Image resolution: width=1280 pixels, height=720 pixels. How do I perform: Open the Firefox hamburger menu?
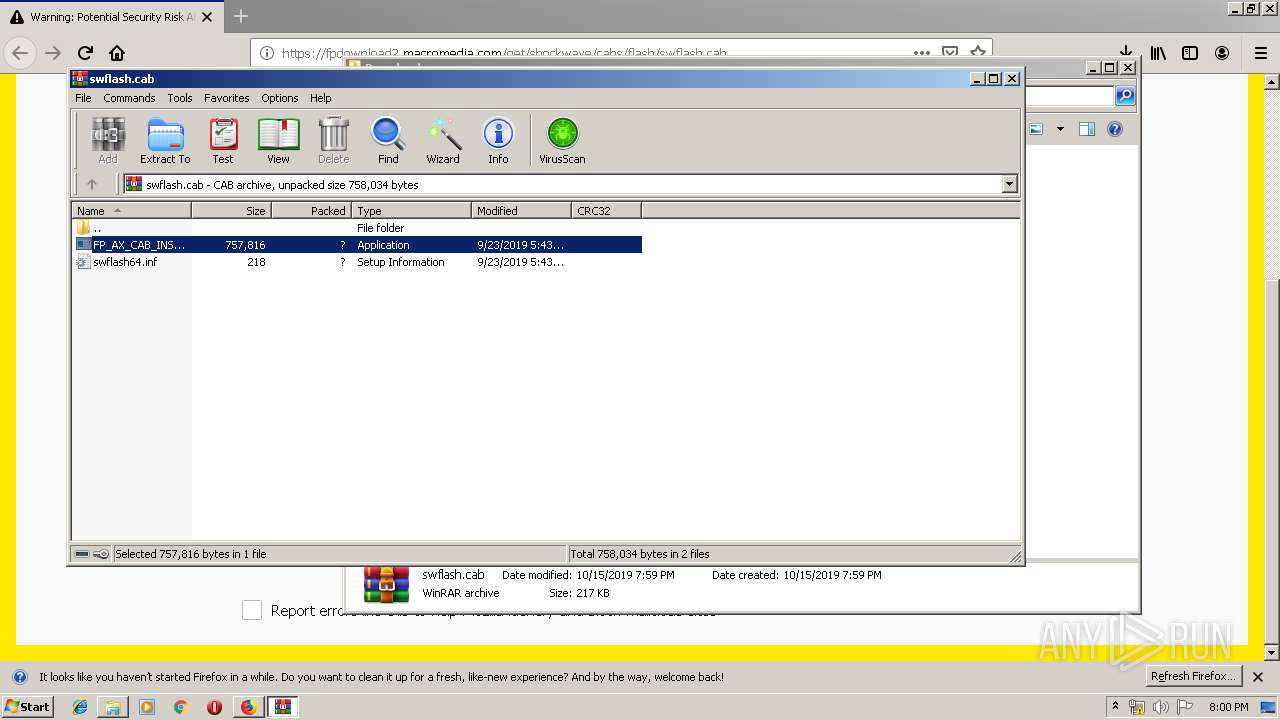coord(1261,53)
